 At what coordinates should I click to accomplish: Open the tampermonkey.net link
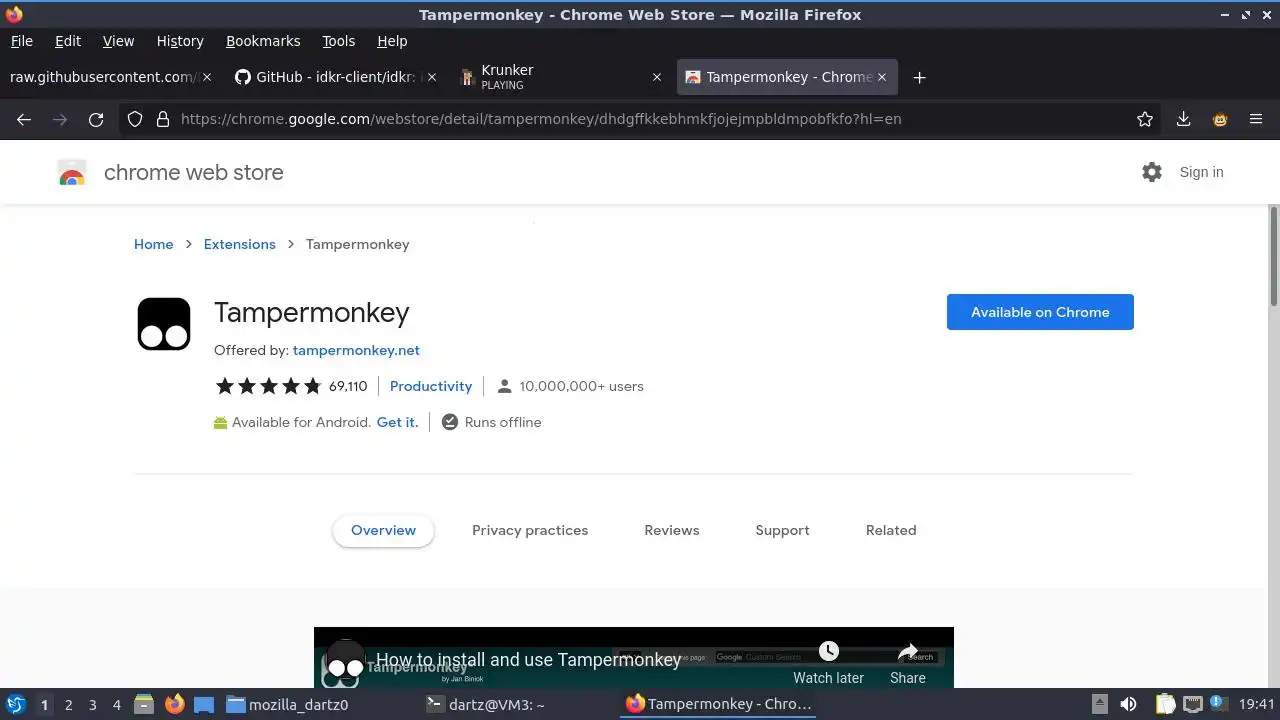click(x=356, y=350)
